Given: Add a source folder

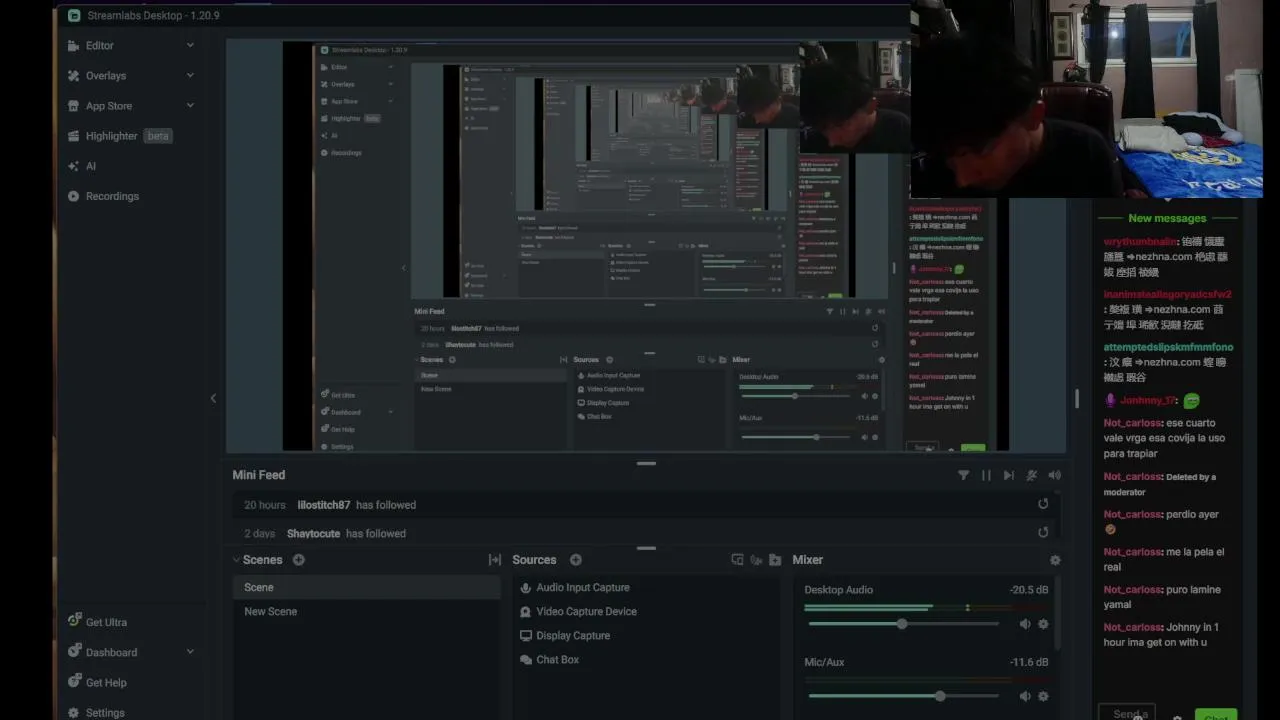Looking at the screenshot, I should point(775,560).
